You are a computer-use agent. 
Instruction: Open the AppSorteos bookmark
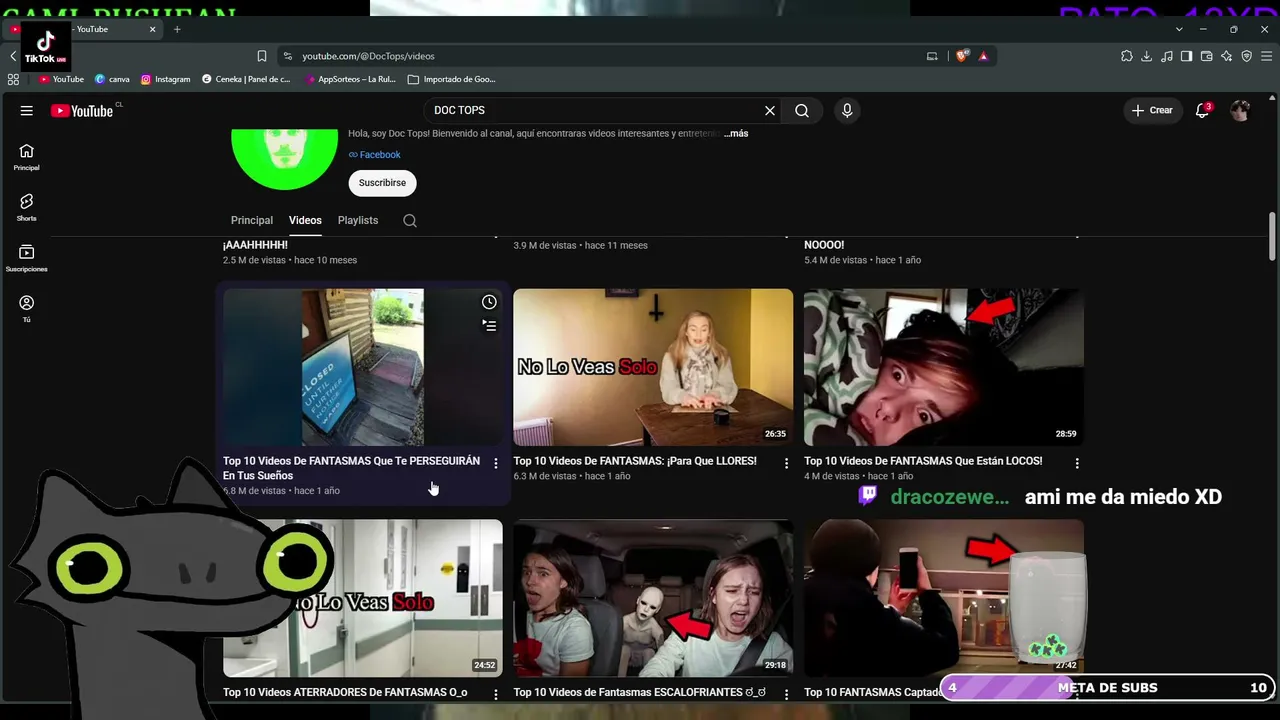(x=351, y=79)
